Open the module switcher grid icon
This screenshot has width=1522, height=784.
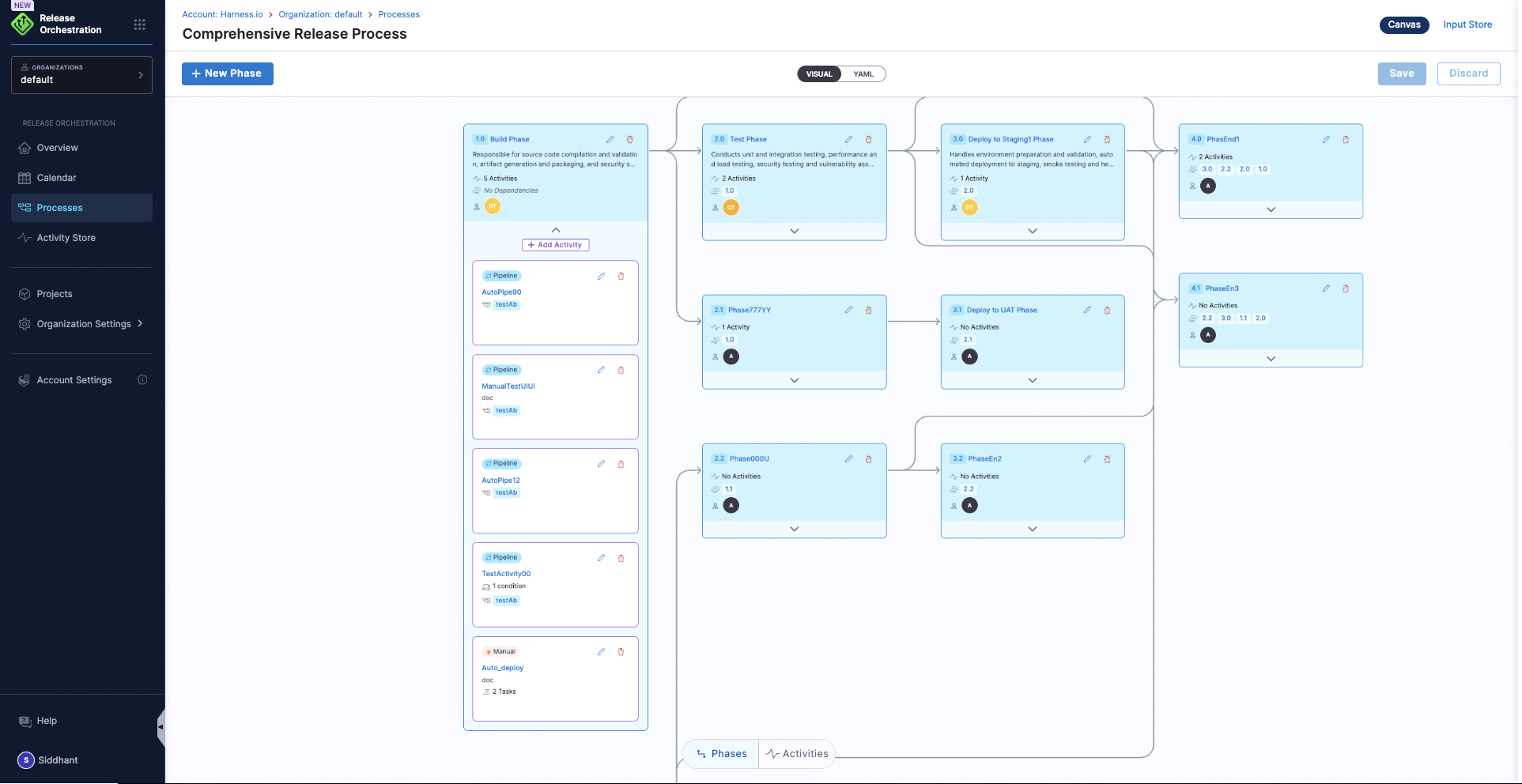pos(140,24)
